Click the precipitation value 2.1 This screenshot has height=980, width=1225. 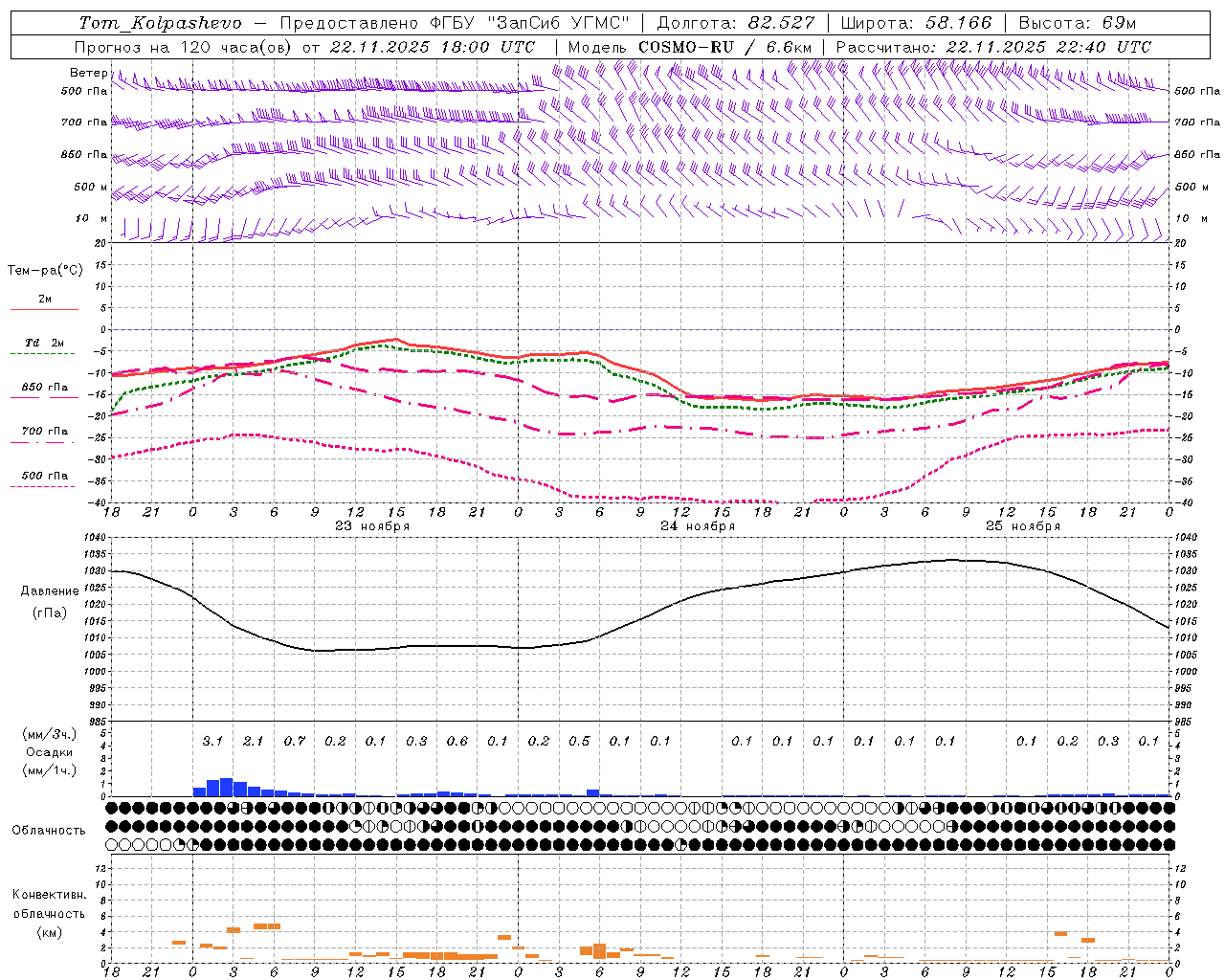(253, 742)
